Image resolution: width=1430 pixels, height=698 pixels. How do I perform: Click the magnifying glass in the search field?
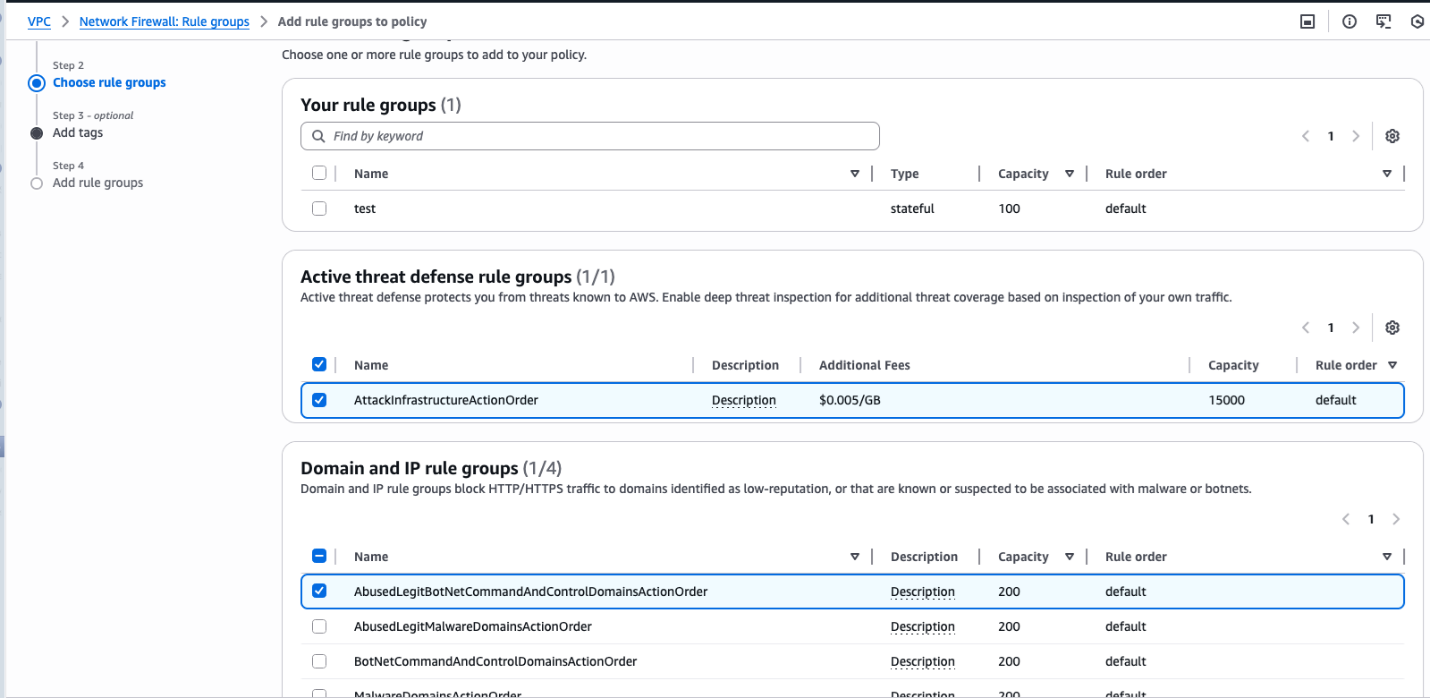(318, 135)
